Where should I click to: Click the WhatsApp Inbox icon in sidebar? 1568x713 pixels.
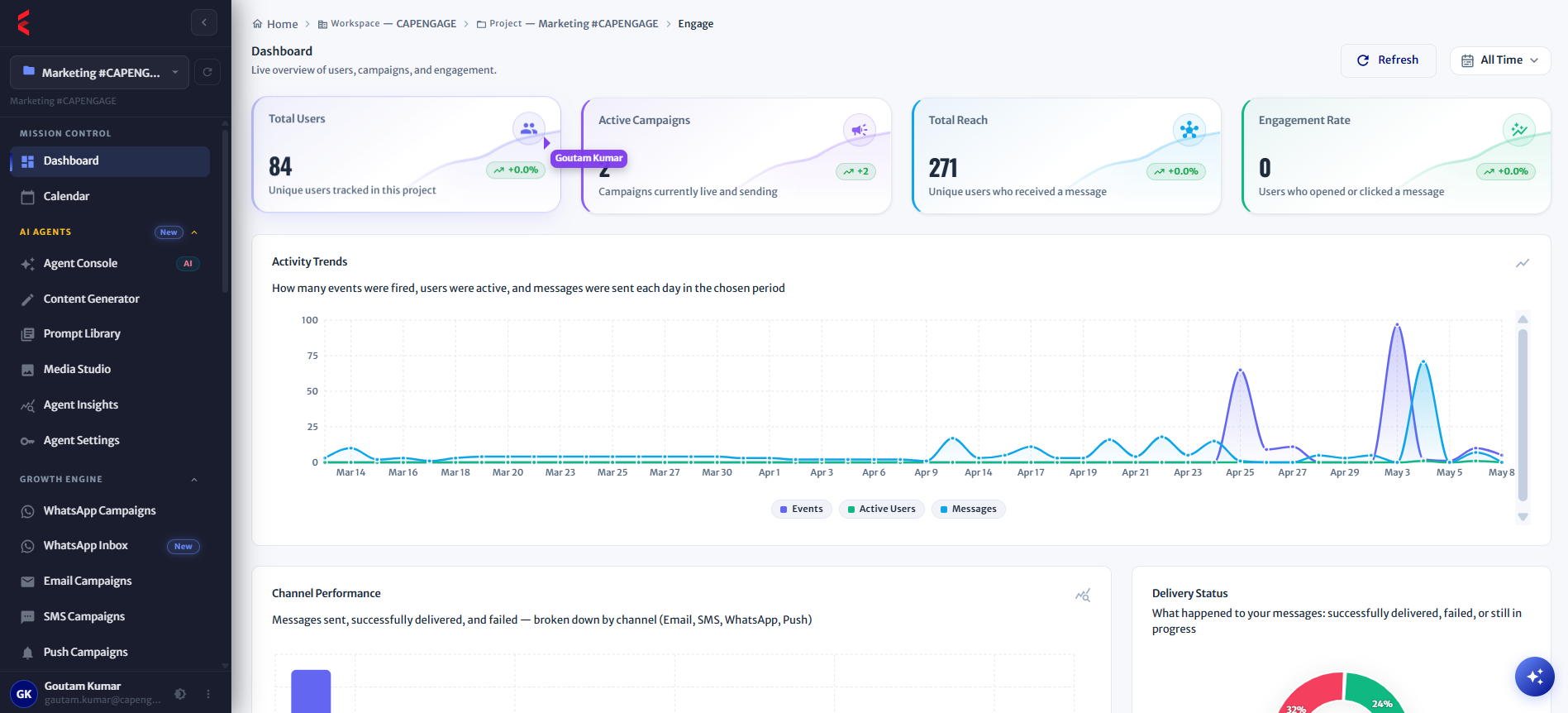[x=27, y=546]
